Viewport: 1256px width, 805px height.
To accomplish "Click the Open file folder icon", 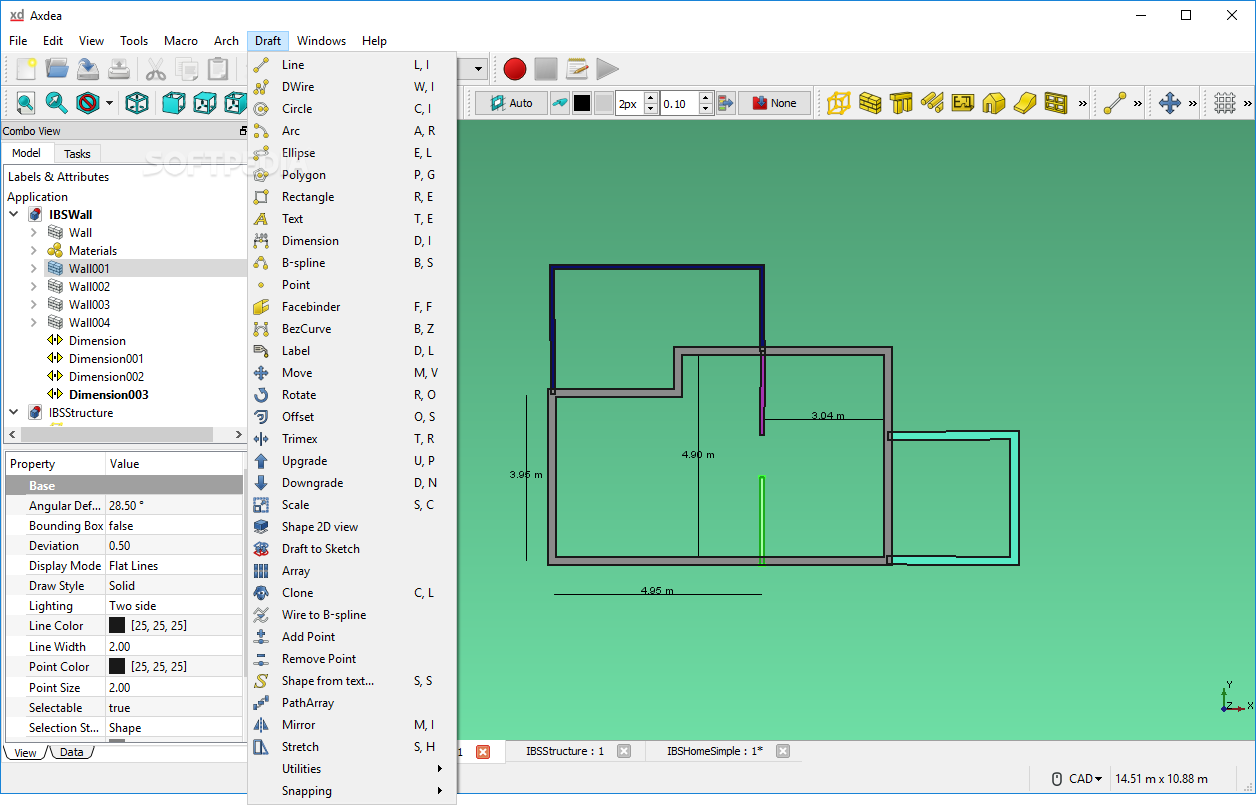I will [x=57, y=69].
